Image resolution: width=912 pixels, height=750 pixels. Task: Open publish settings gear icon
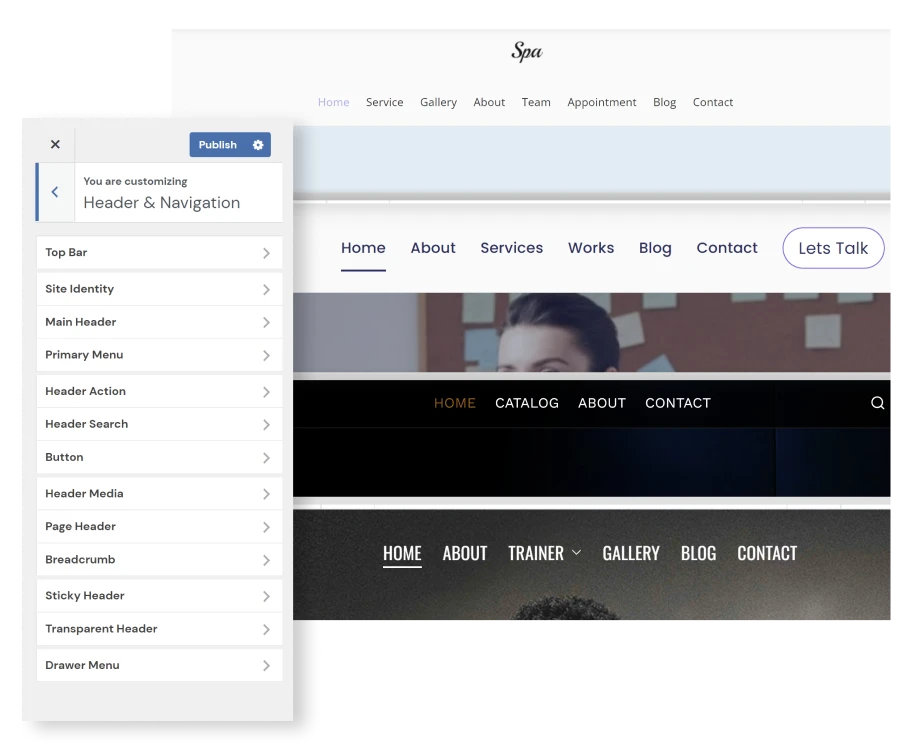pyautogui.click(x=258, y=145)
